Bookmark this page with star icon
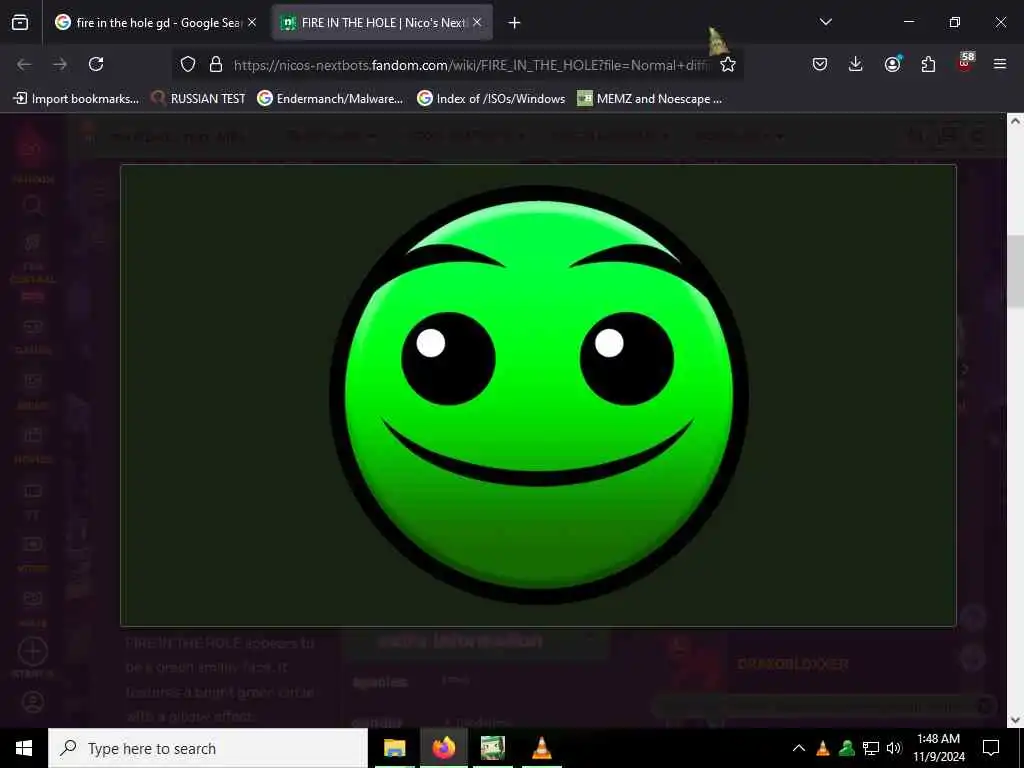 [728, 65]
